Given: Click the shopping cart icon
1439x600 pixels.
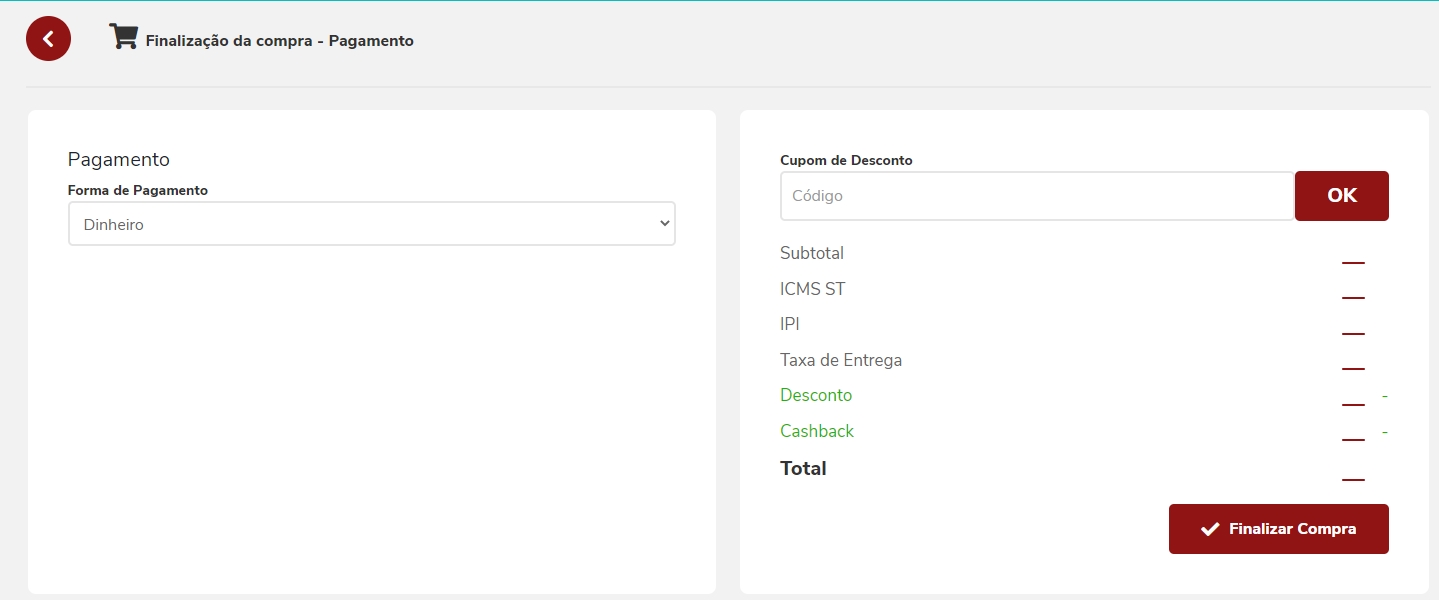Looking at the screenshot, I should (123, 37).
